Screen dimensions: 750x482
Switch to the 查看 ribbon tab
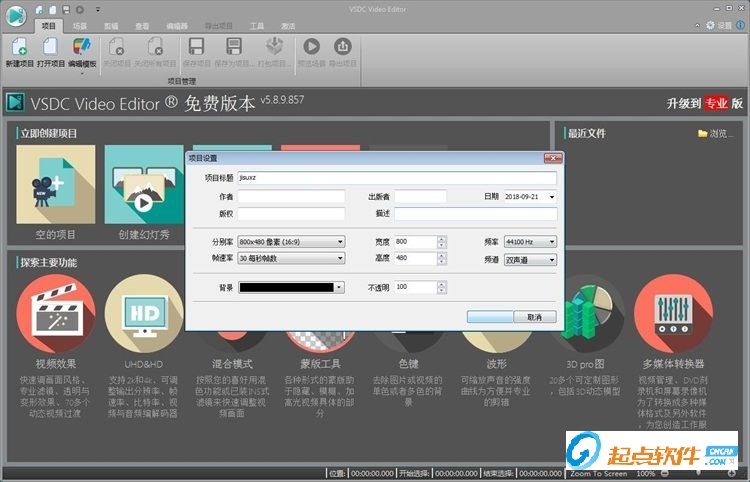click(x=142, y=26)
